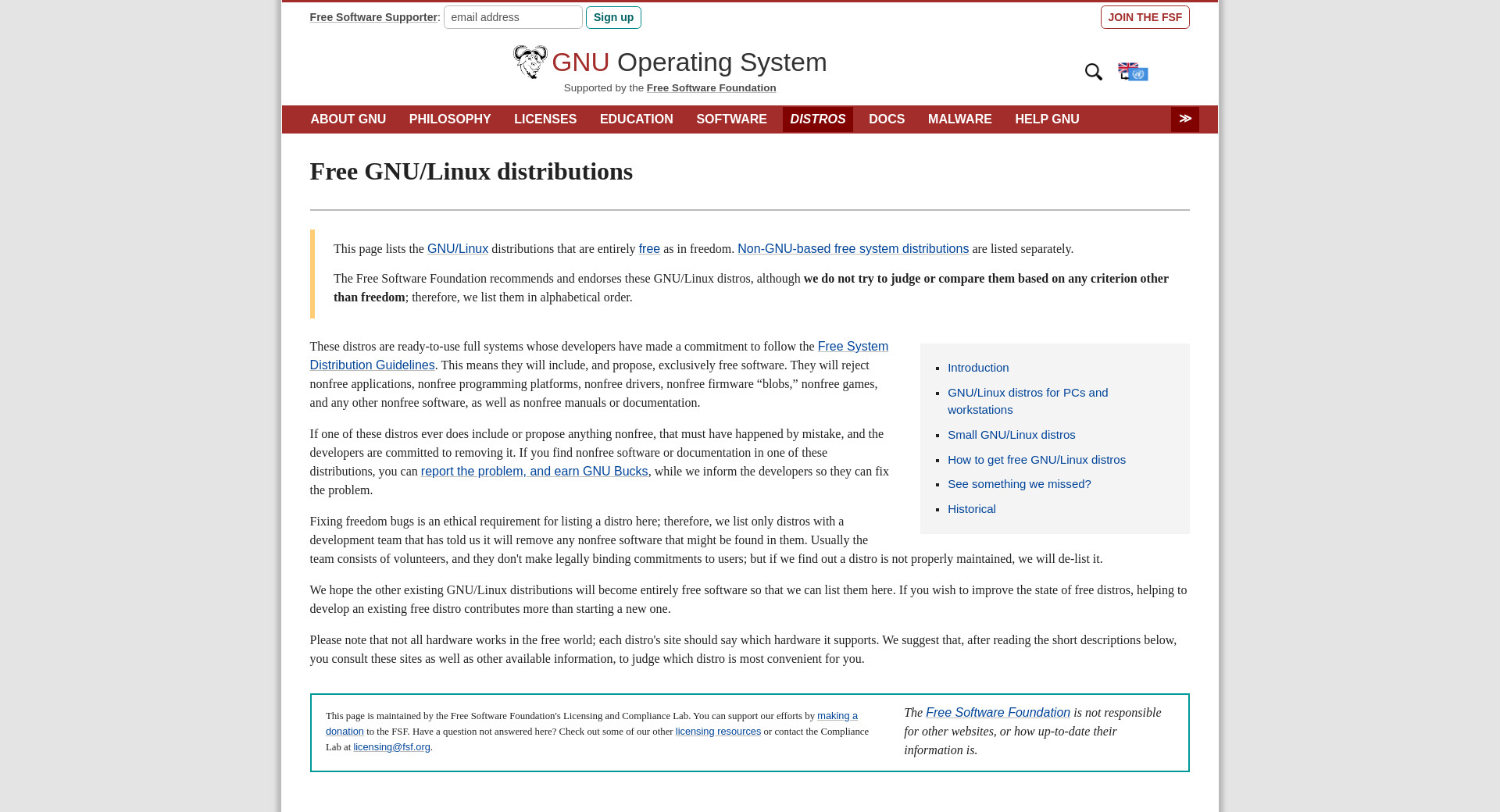
Task: Open the licensing@fsf.org email link
Action: (x=391, y=747)
